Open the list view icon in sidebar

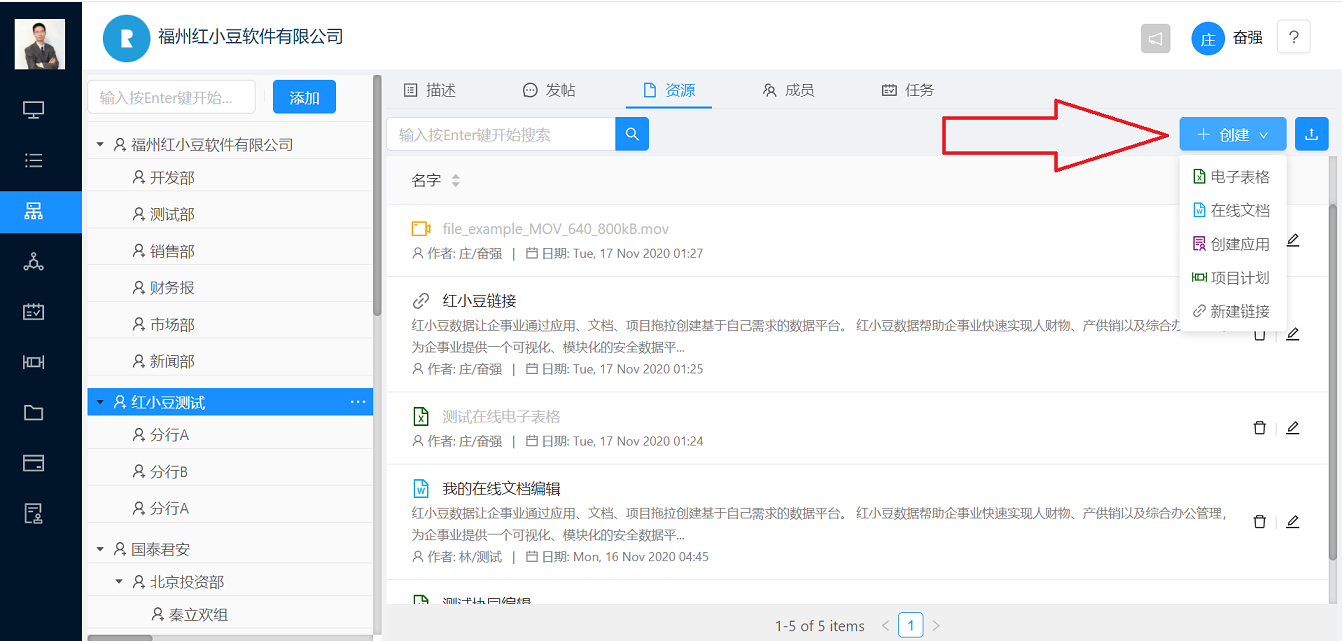[34, 160]
